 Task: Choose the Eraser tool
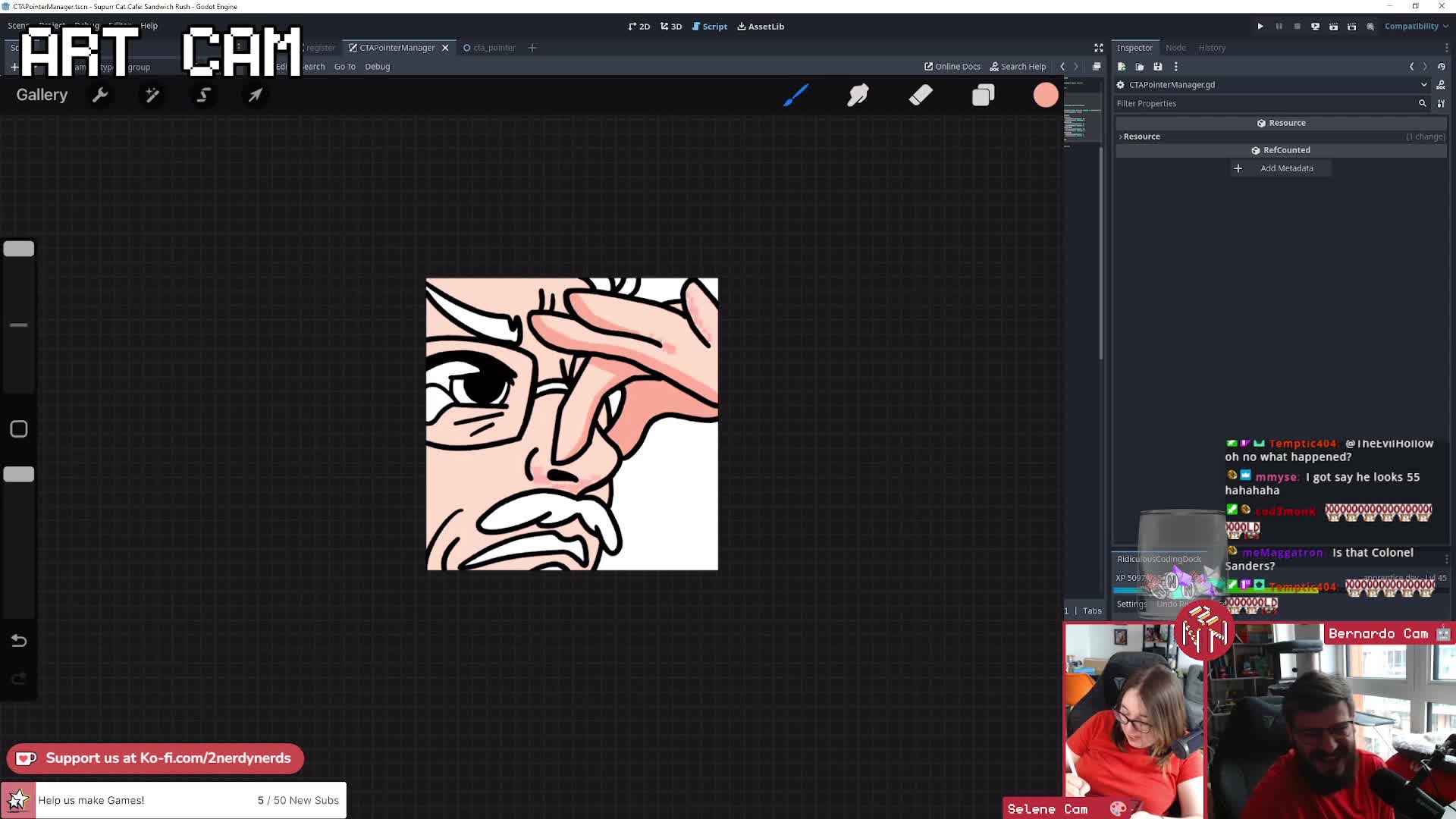[x=921, y=95]
